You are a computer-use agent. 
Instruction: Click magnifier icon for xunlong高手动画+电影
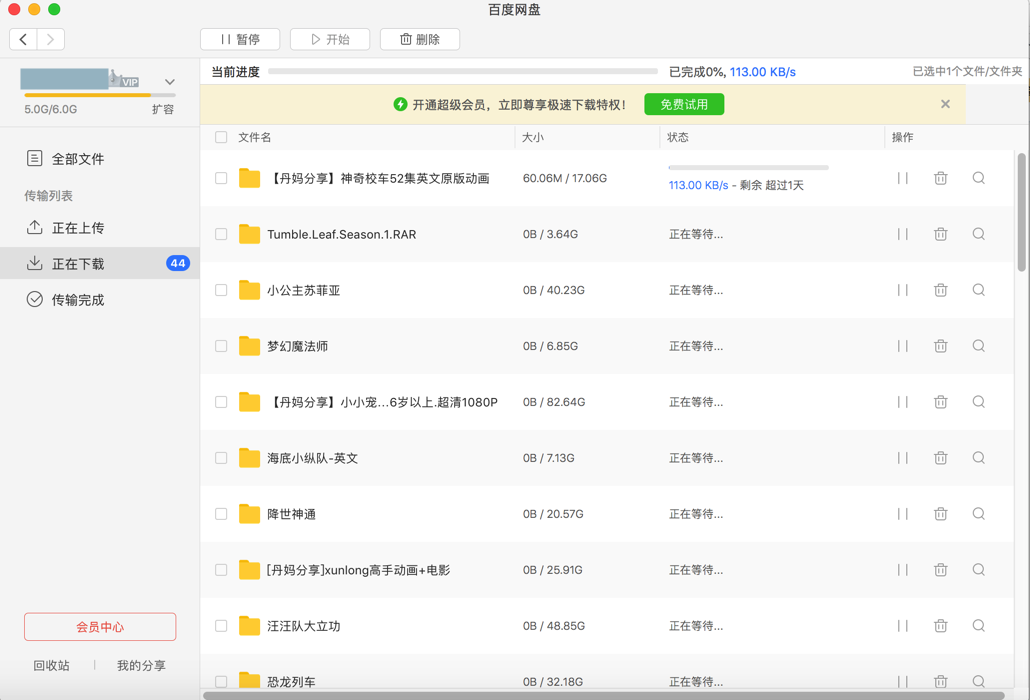click(979, 570)
